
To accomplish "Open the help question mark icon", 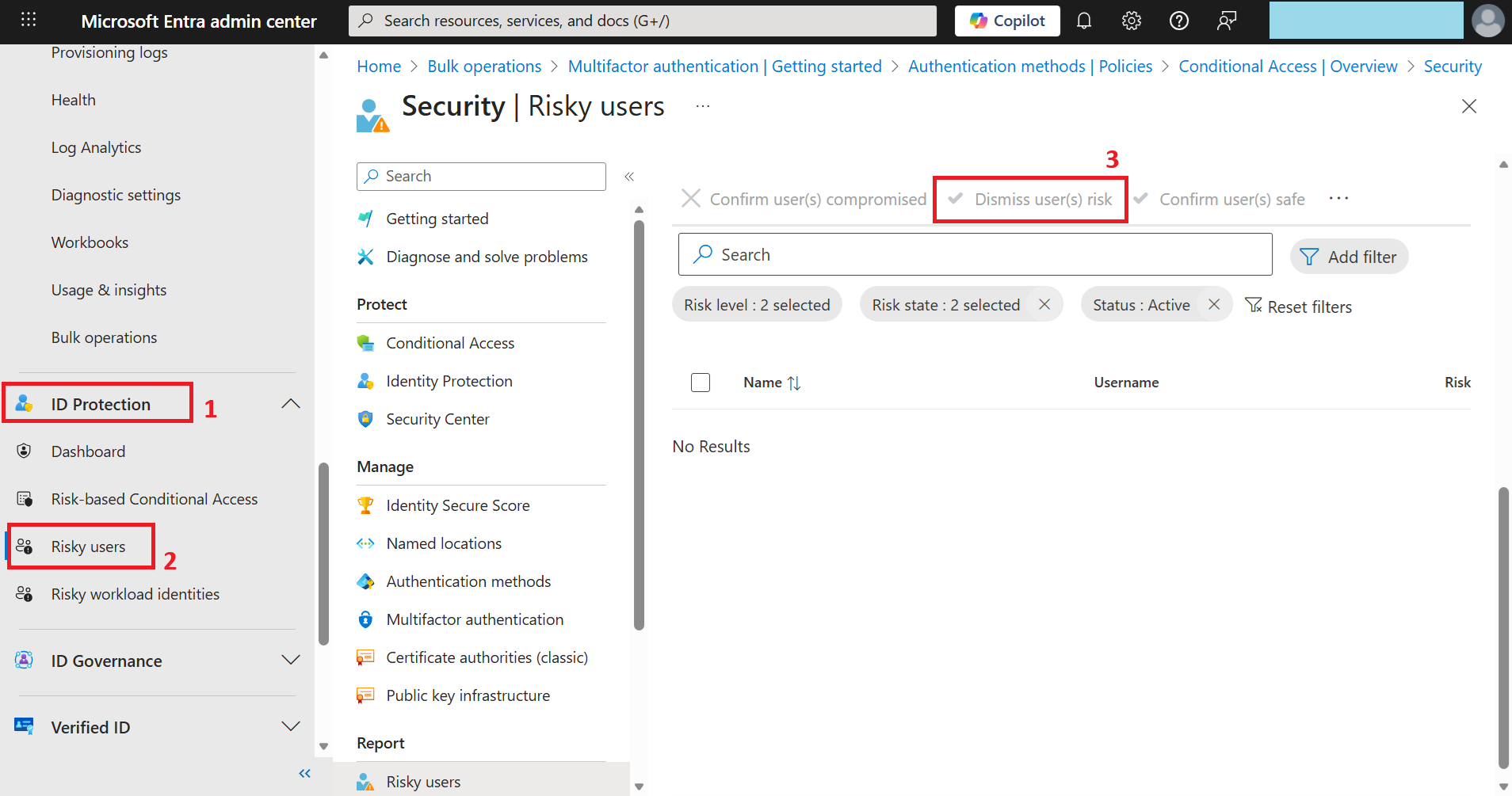I will (x=1179, y=21).
